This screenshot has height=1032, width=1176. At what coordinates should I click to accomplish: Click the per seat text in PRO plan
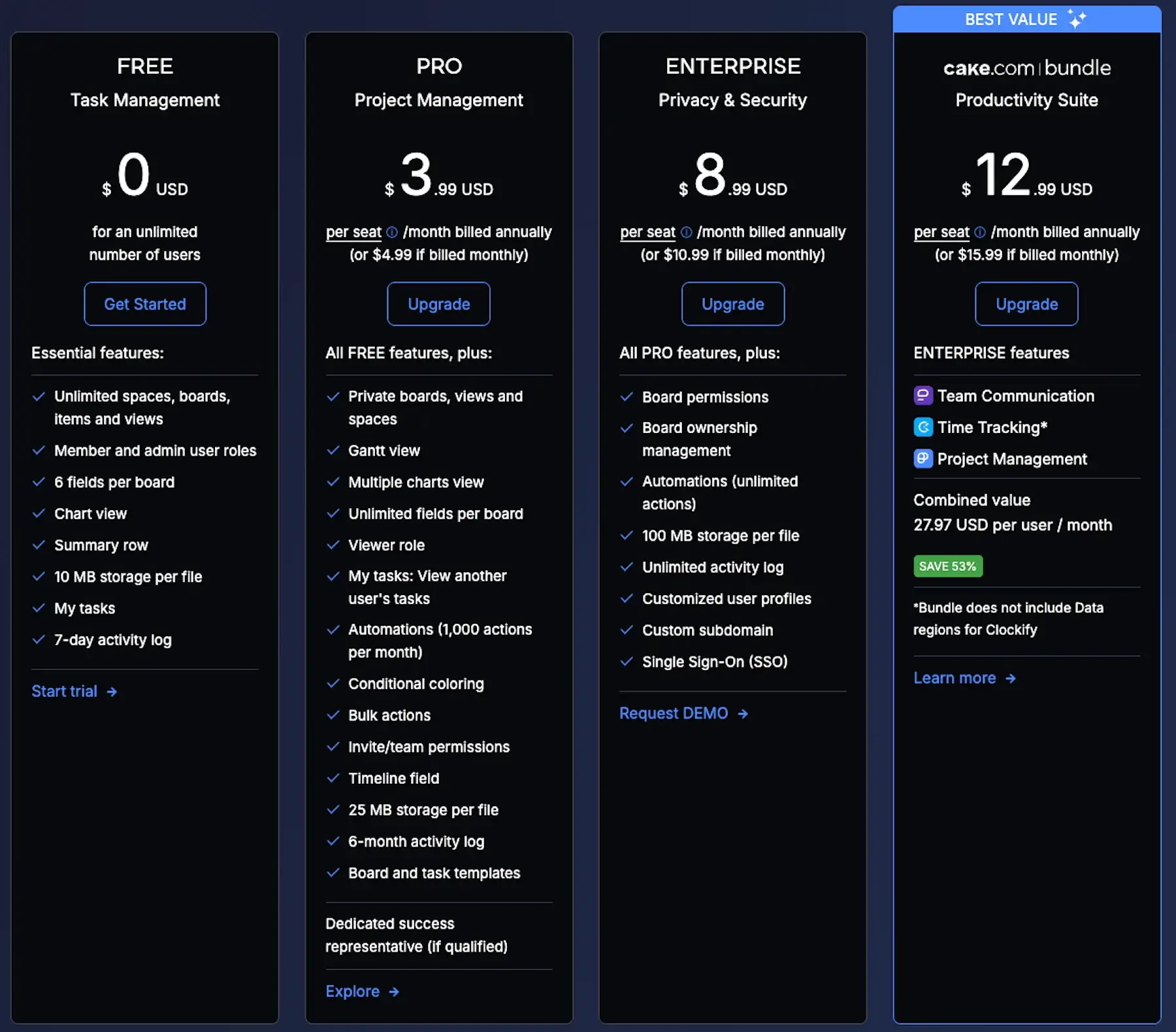point(353,232)
